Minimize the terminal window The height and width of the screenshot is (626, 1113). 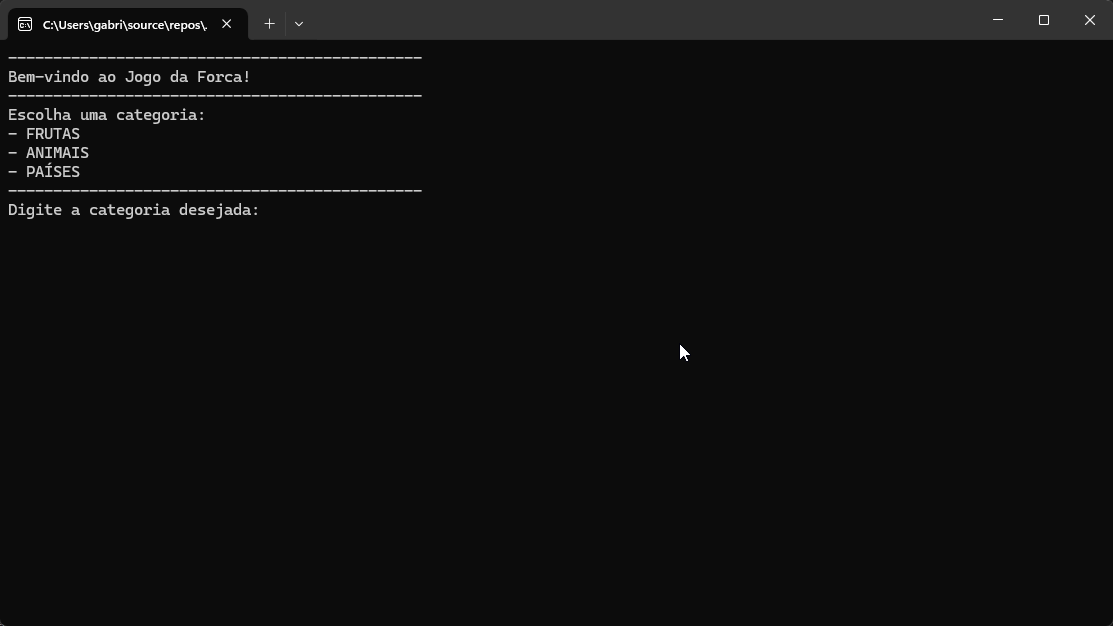997,20
